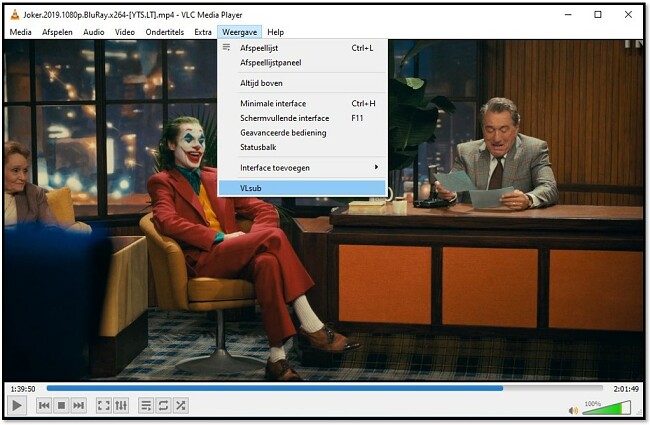
Task: Jump to previous media track
Action: pyautogui.click(x=44, y=405)
